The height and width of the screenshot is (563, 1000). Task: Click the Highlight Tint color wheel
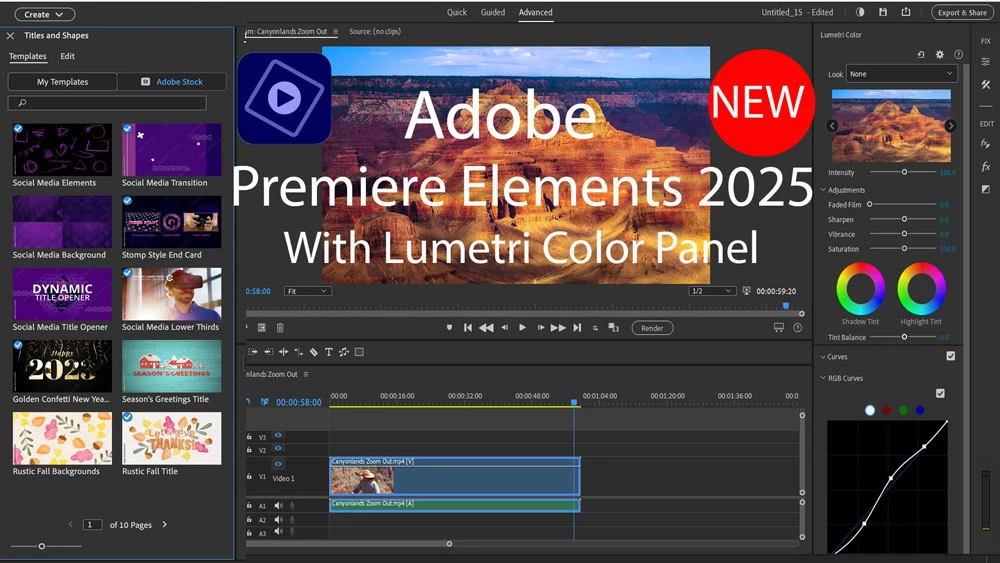(921, 288)
